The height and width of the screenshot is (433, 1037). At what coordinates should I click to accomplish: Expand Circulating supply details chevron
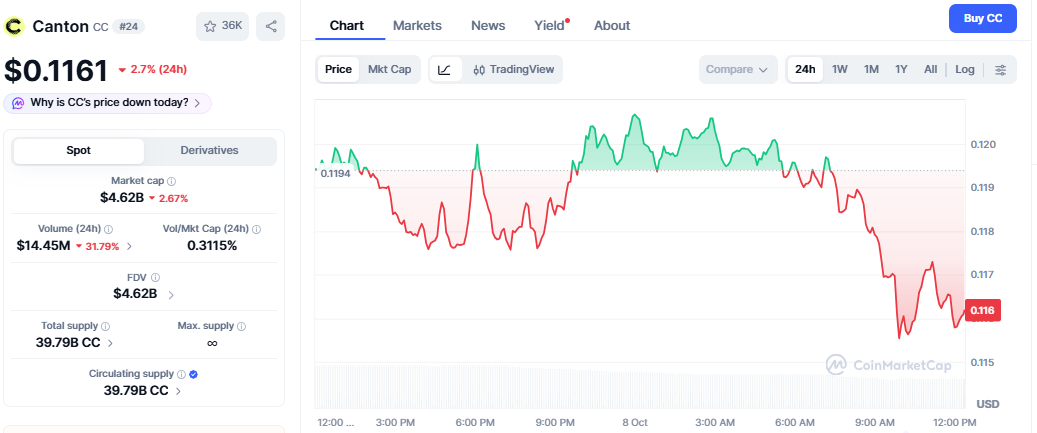point(179,391)
